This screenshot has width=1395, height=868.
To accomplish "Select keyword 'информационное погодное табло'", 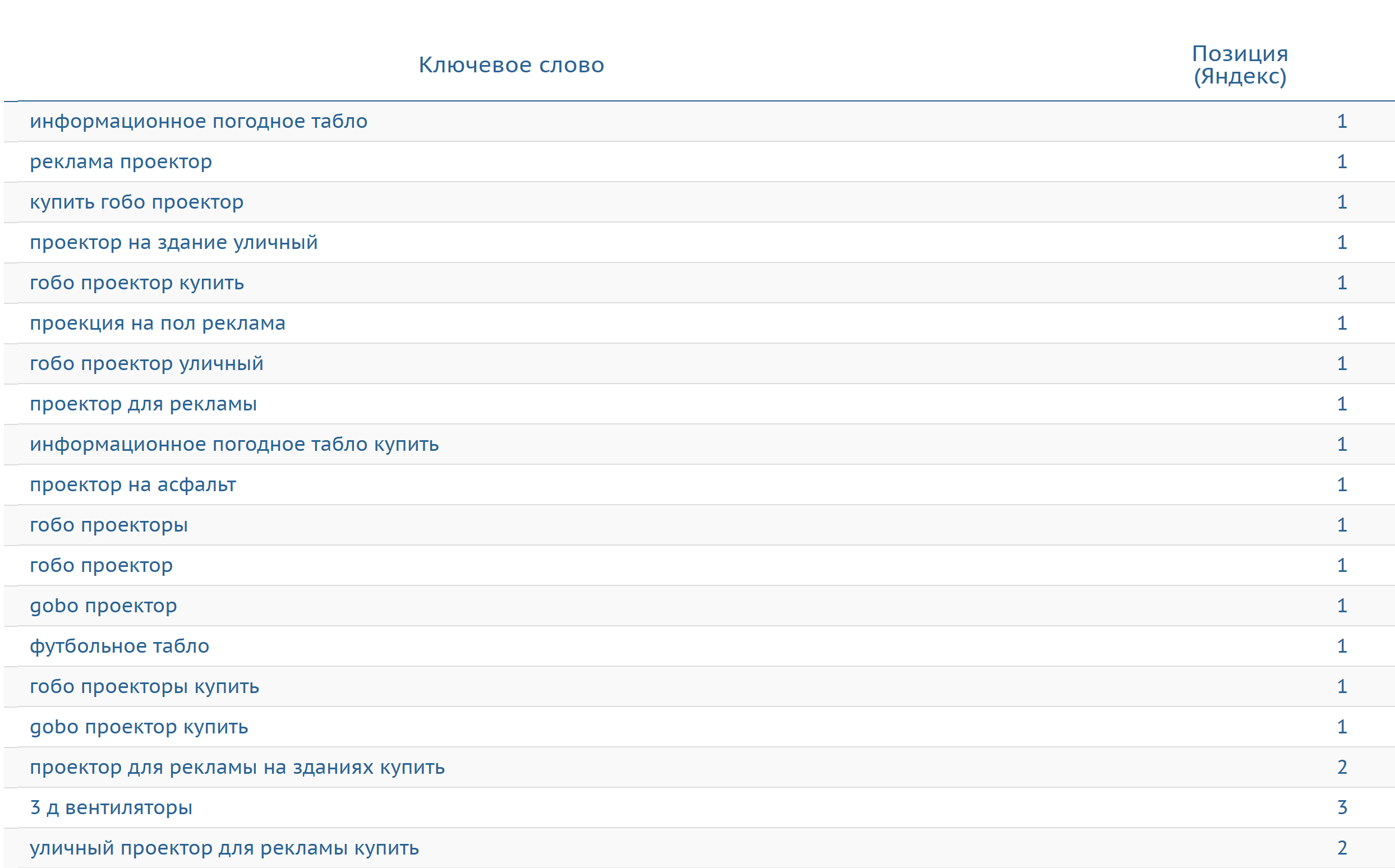I will coord(198,121).
